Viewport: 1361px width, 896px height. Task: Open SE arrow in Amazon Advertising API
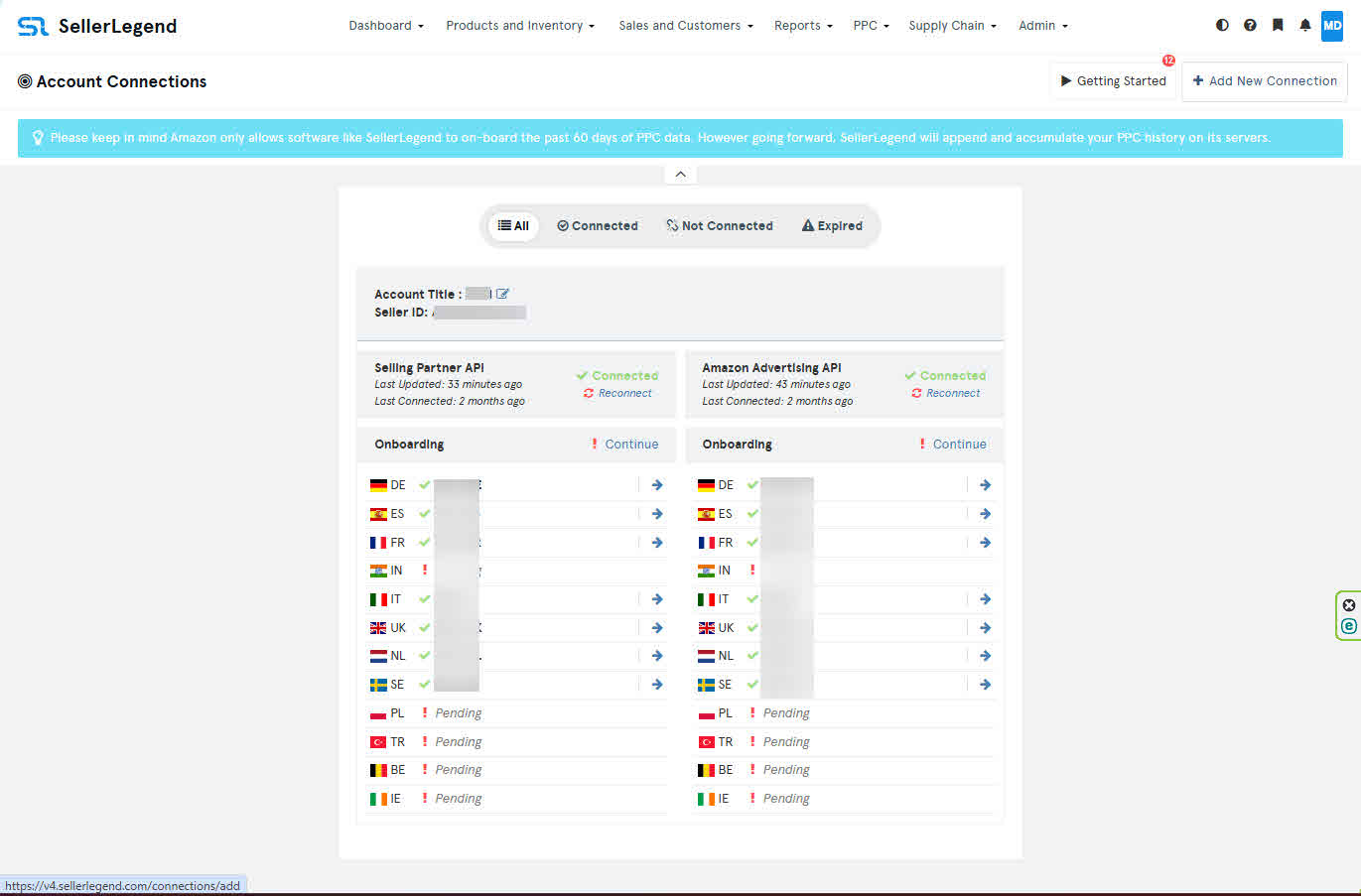pos(985,685)
